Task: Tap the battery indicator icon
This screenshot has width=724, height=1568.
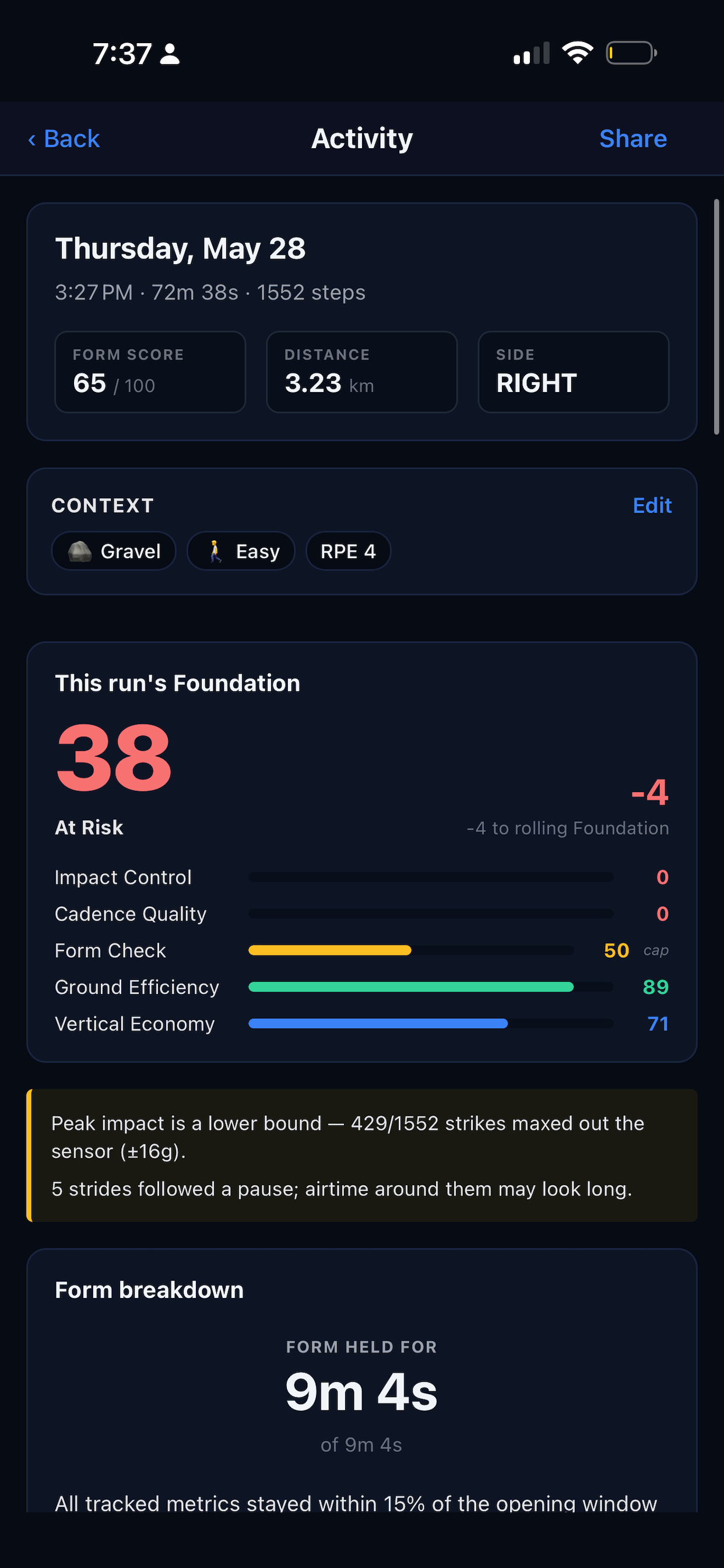Action: [x=631, y=53]
